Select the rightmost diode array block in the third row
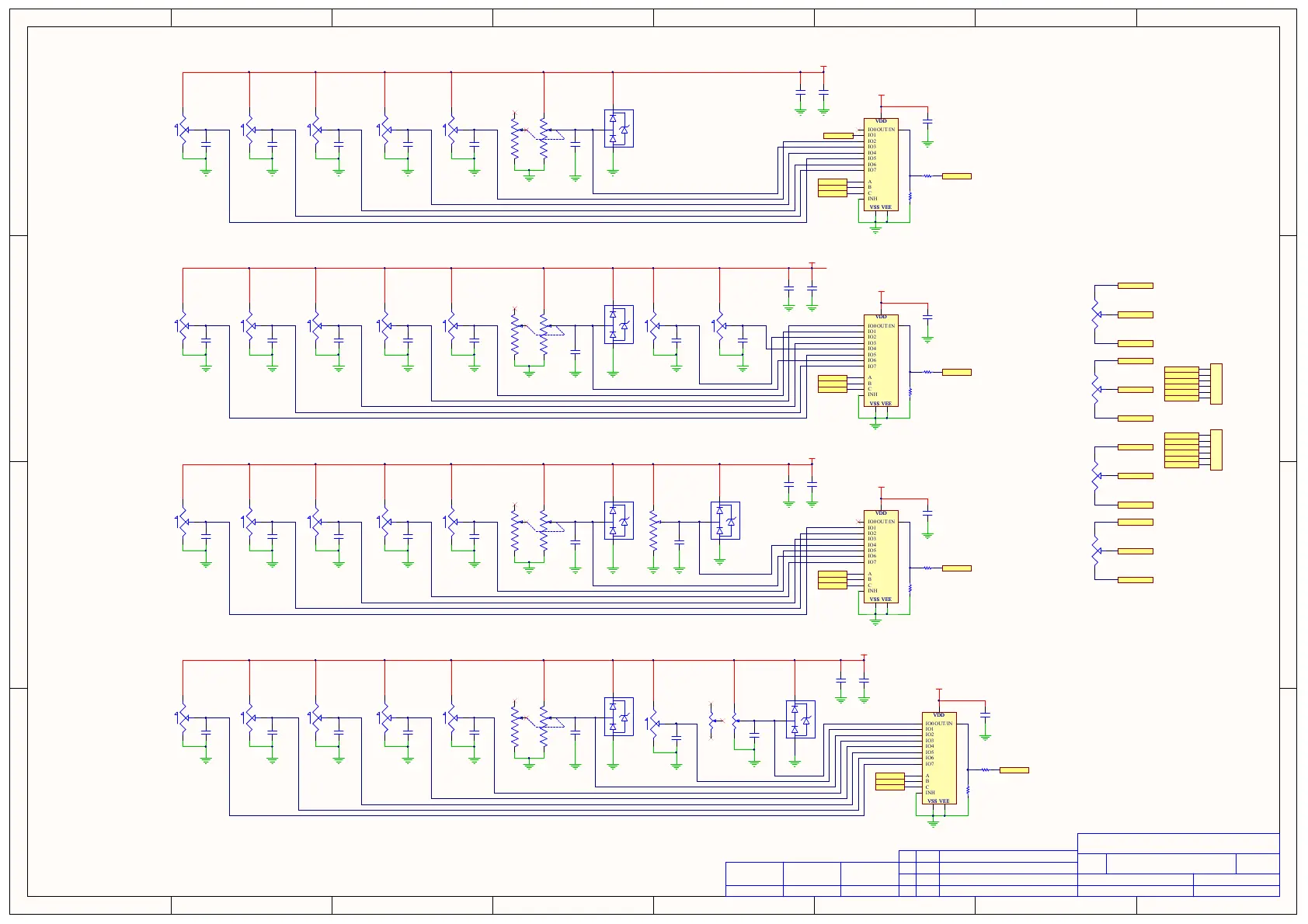This screenshot has height=924, width=1308. [x=725, y=521]
